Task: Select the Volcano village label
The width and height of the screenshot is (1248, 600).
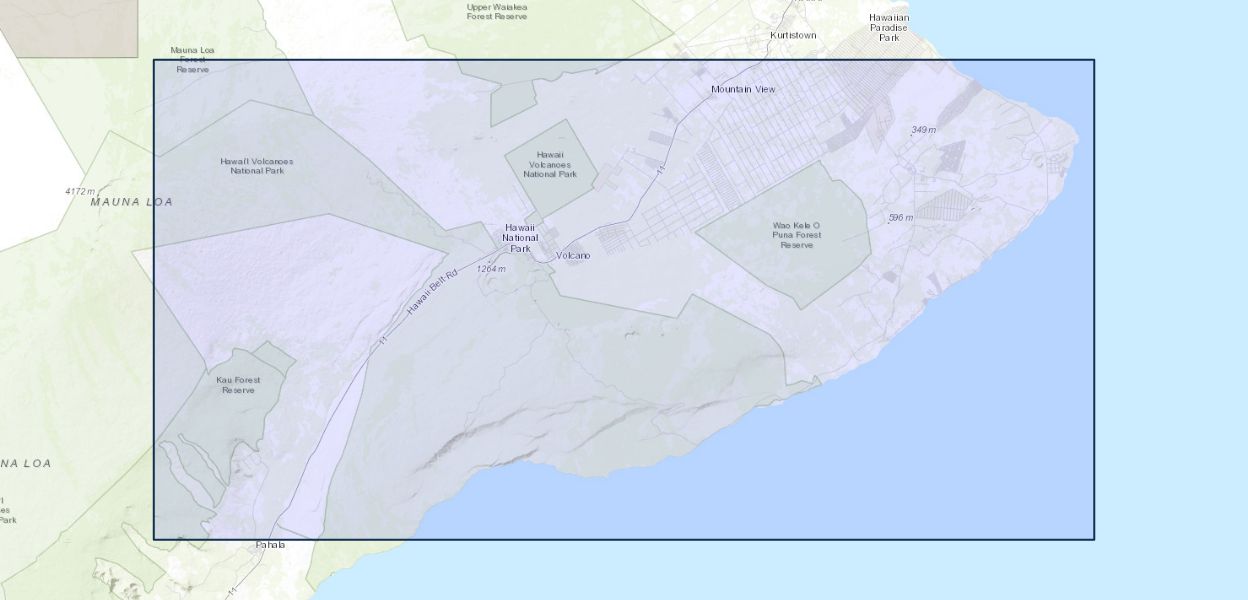Action: pyautogui.click(x=573, y=256)
